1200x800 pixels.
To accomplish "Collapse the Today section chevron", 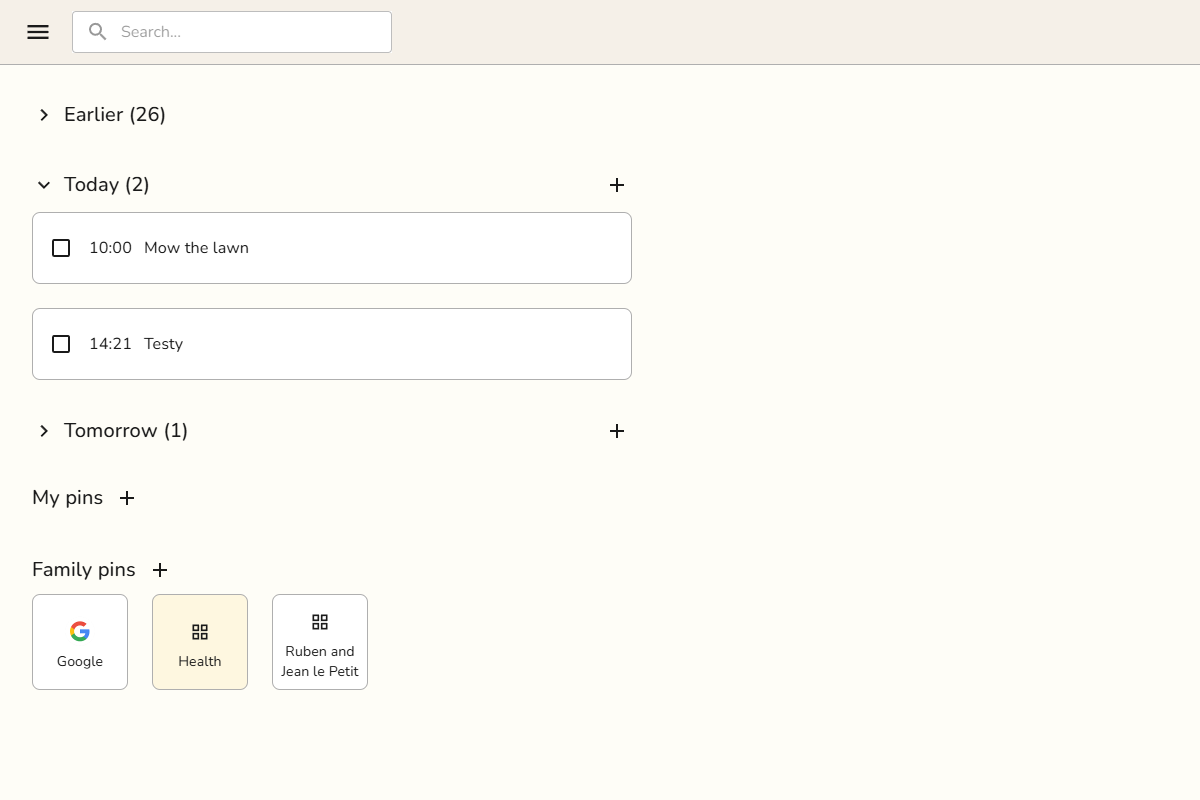I will click(x=44, y=185).
